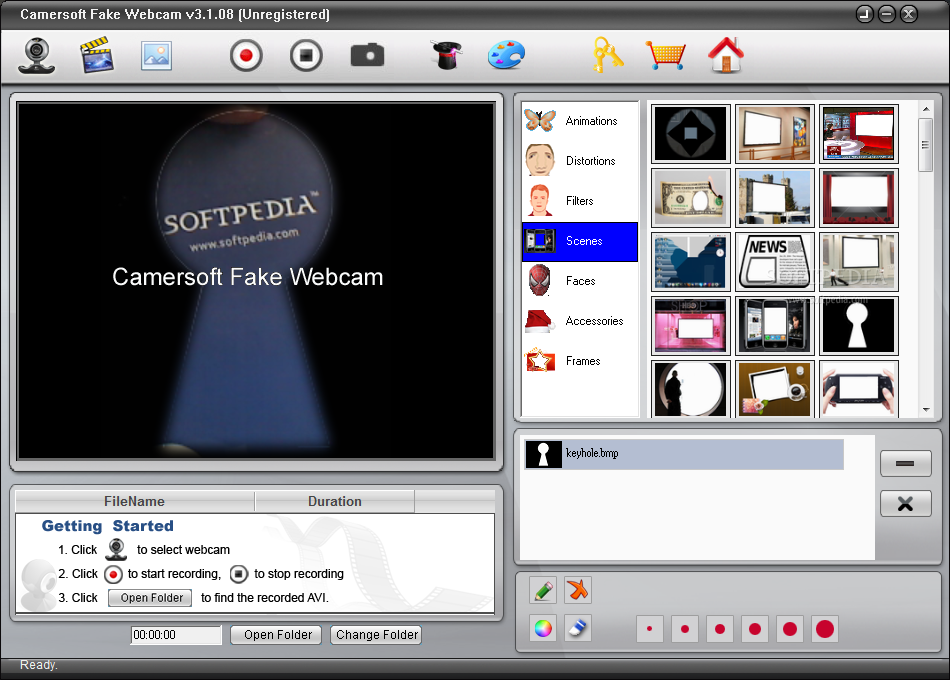Take a snapshot with the camera icon
The image size is (950, 680).
[367, 56]
